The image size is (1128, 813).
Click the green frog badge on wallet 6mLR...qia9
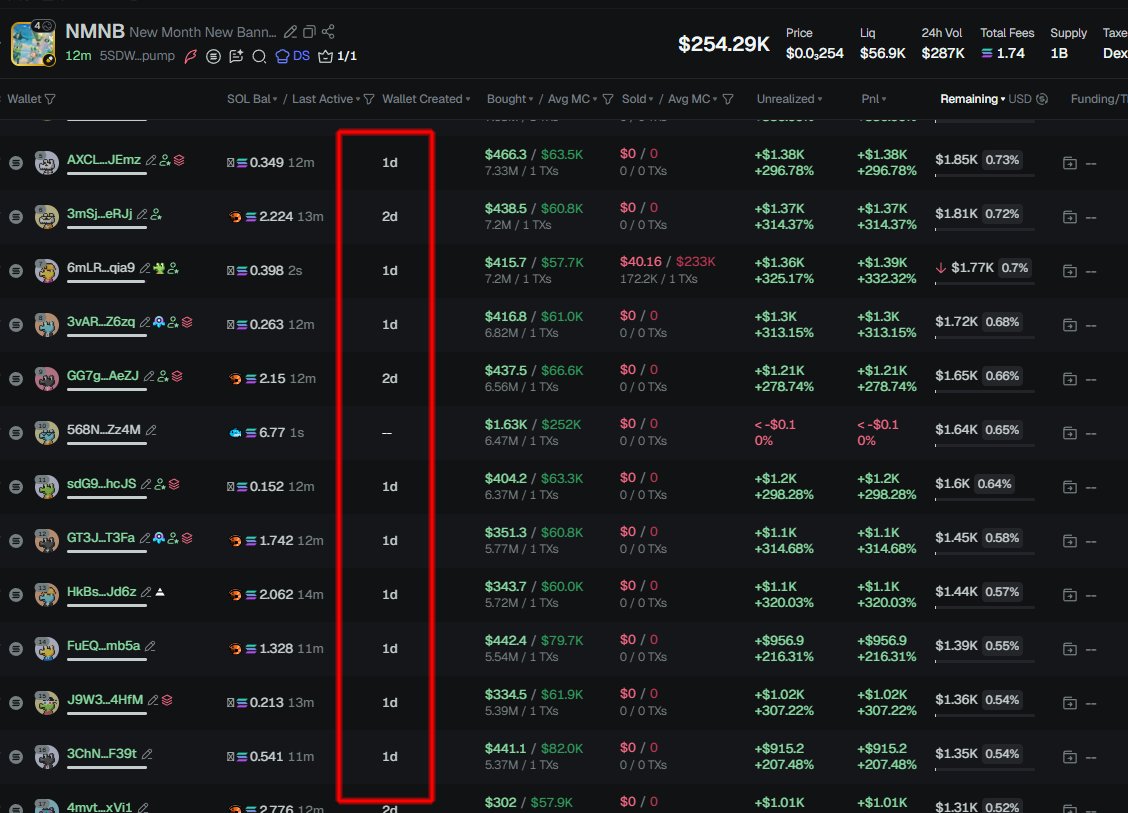click(159, 268)
